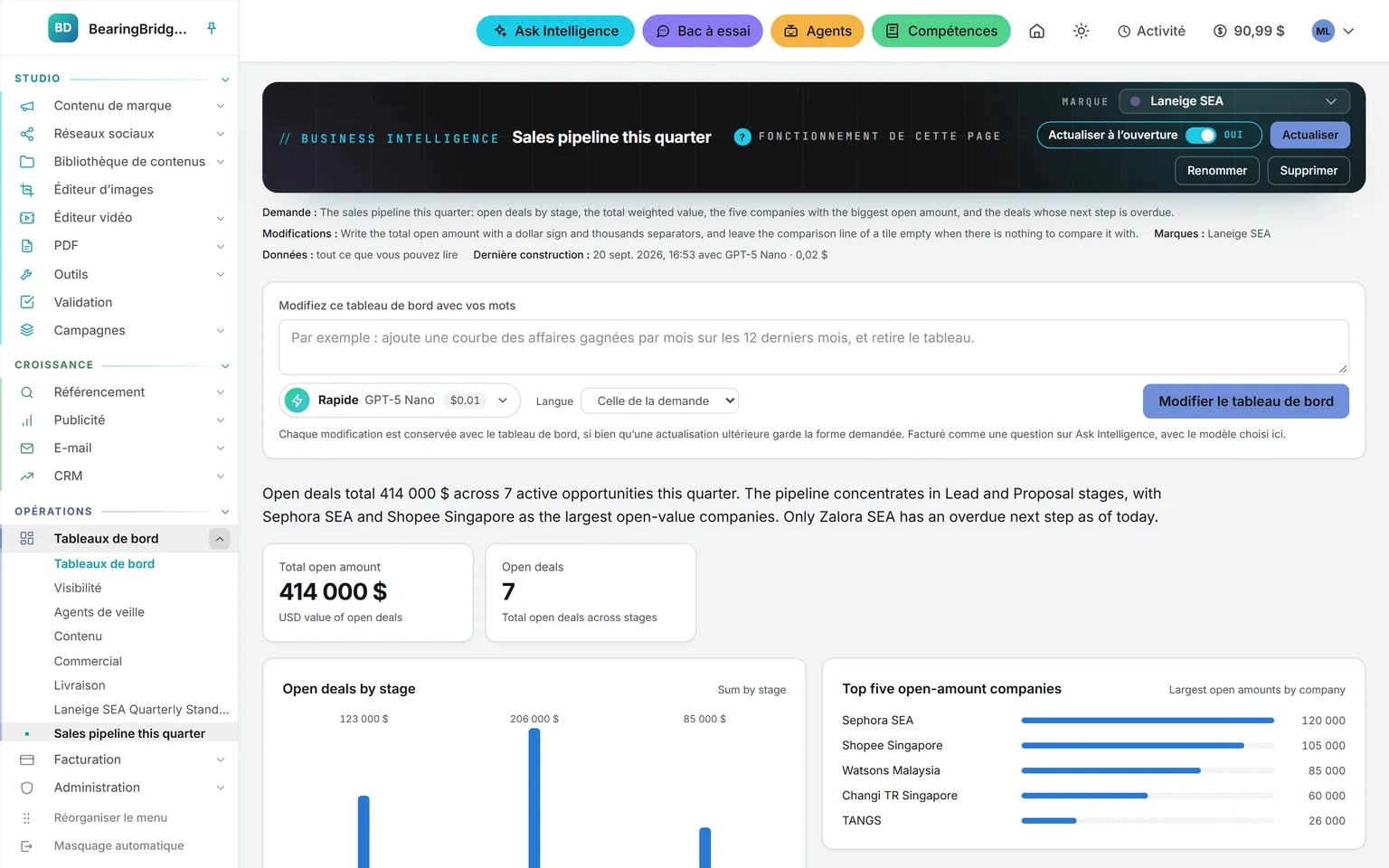The height and width of the screenshot is (868, 1389).
Task: Click the PDF document icon
Action: (x=27, y=246)
